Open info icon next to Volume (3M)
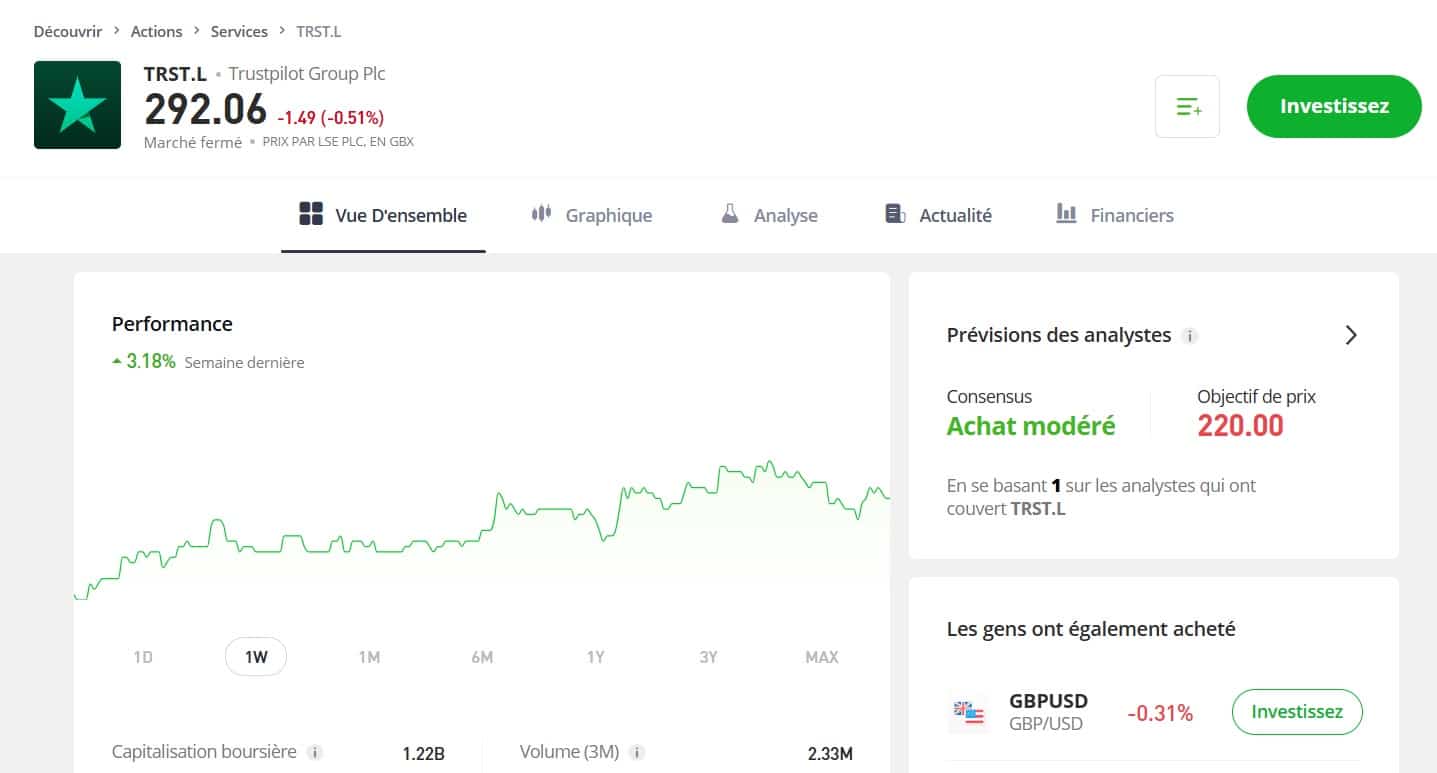1437x773 pixels. pyautogui.click(x=638, y=752)
